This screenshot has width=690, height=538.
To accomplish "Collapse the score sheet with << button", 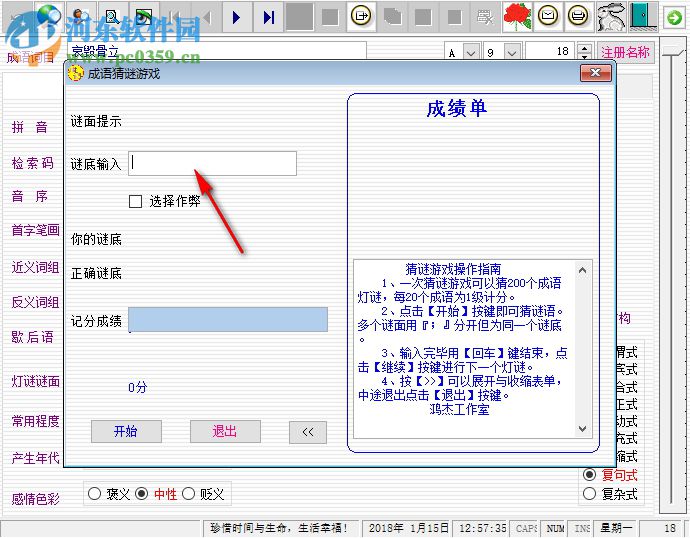I will point(308,432).
